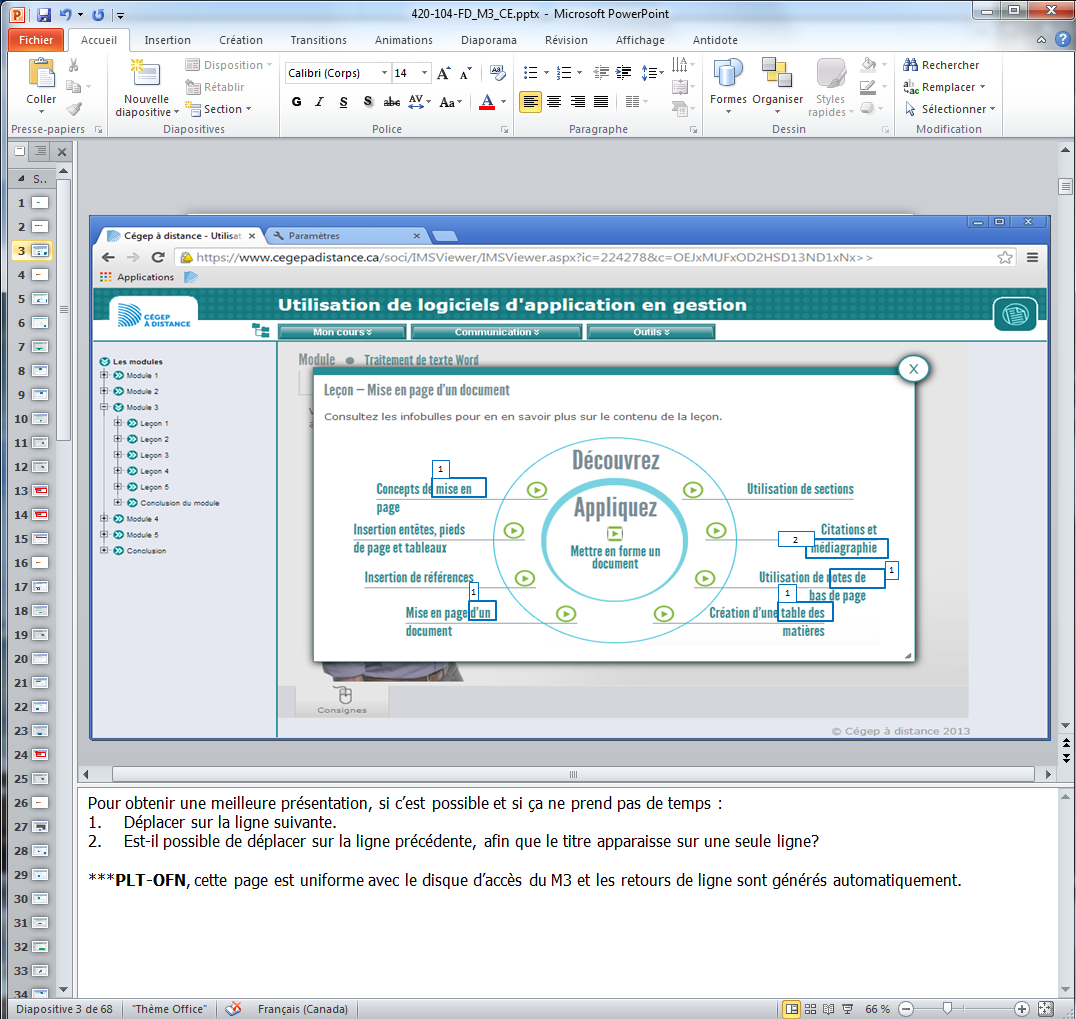Image resolution: width=1076 pixels, height=1019 pixels.
Task: Switch to the Insertion tab
Action: pos(167,40)
